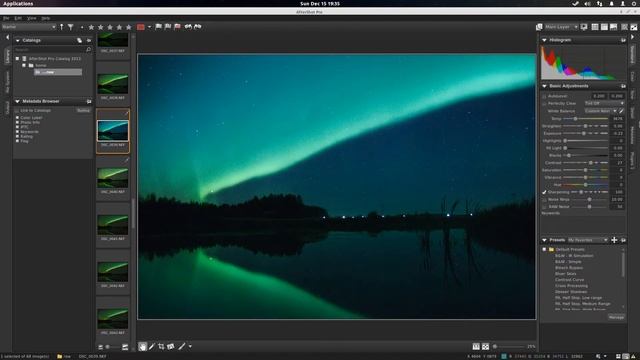This screenshot has height=360, width=640.
Task: Open the Perfectly Clear tint dropdown
Action: tap(604, 104)
